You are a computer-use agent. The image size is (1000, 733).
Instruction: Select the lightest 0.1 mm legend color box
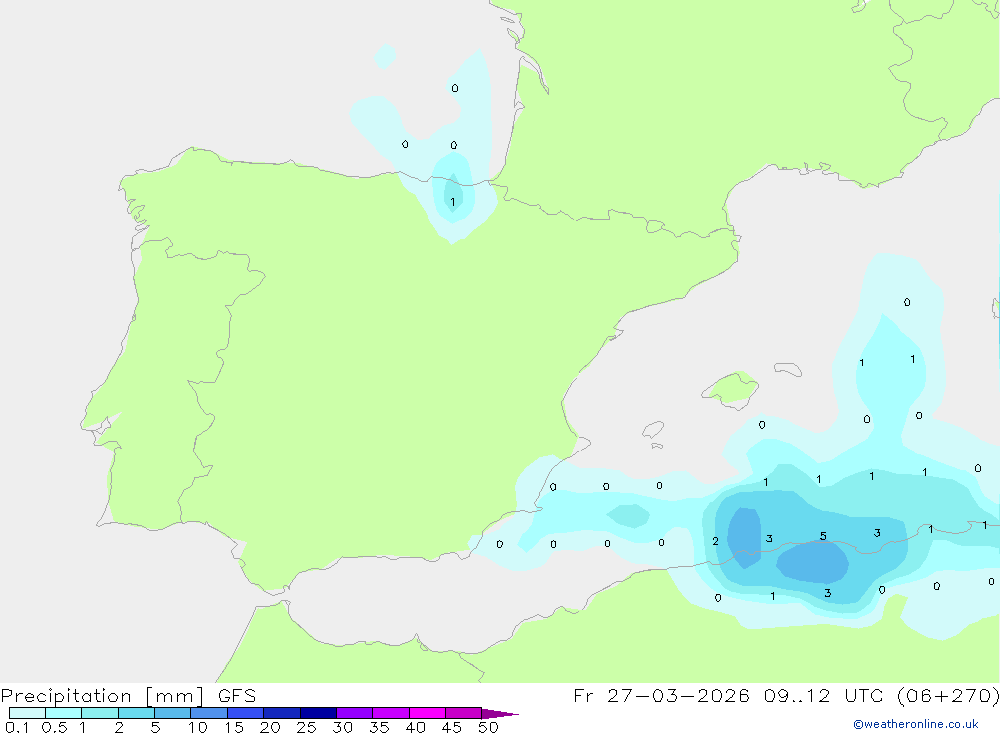[x=27, y=713]
